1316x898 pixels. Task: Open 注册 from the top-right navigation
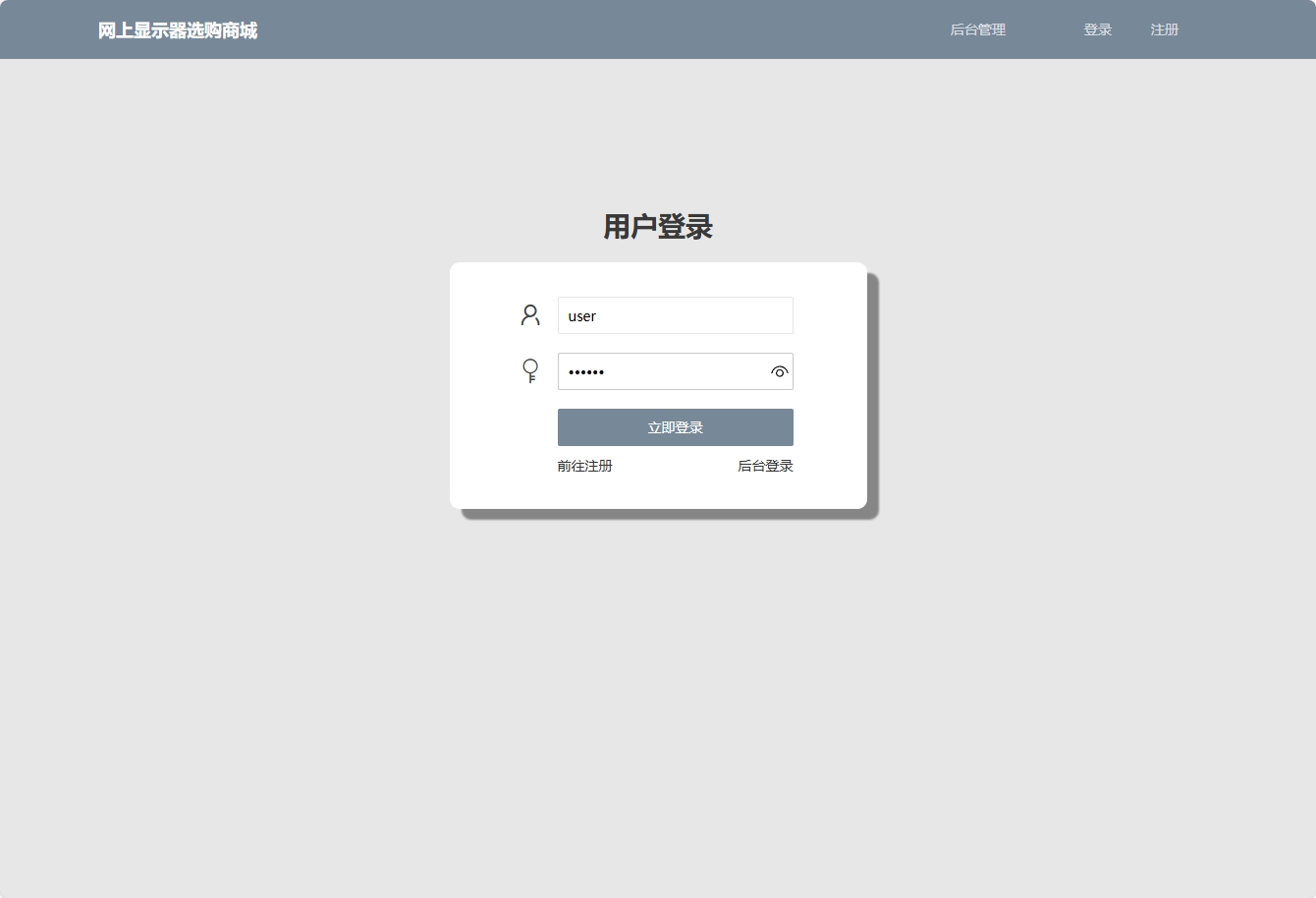pyautogui.click(x=1164, y=29)
